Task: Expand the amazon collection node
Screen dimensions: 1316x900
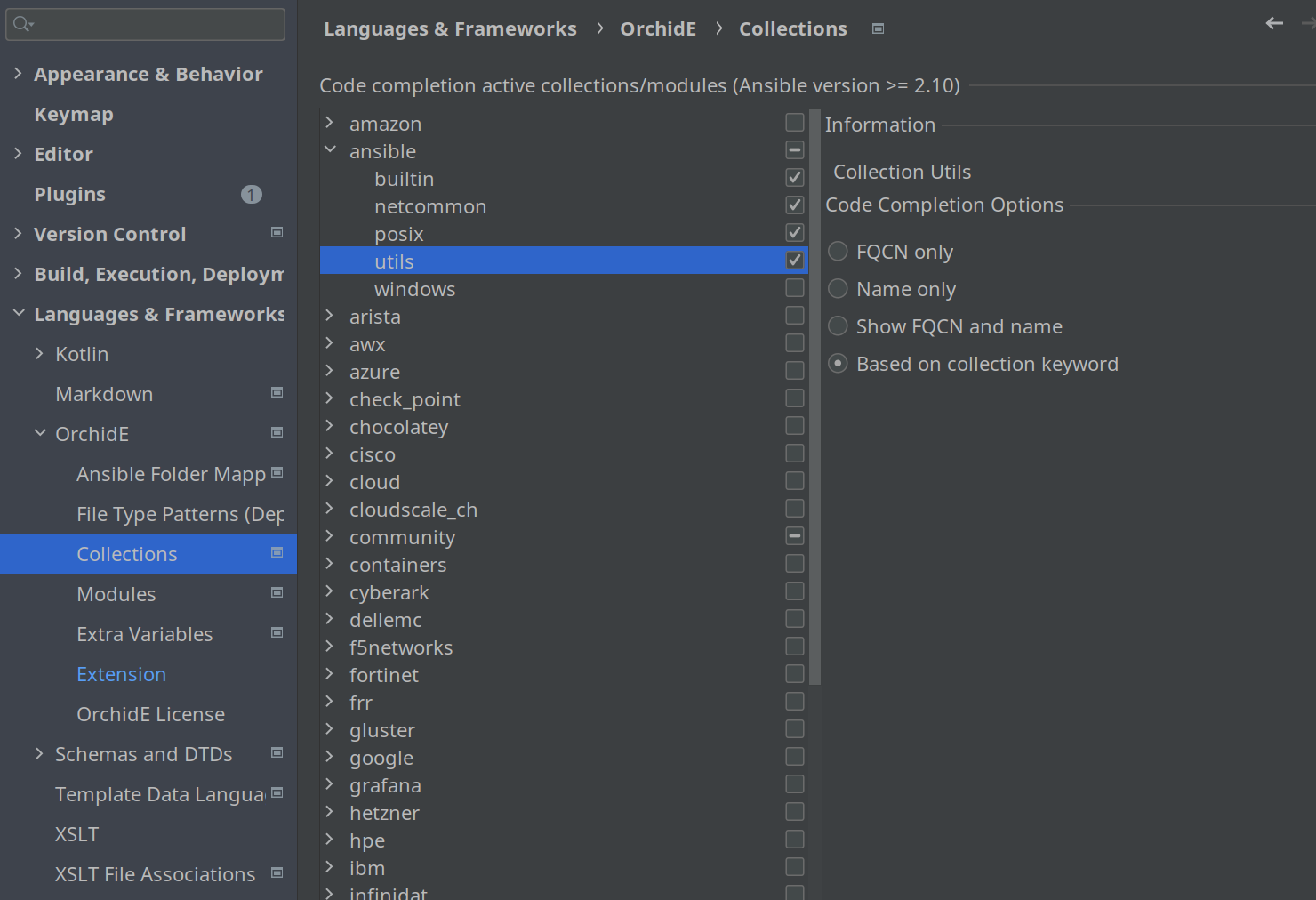Action: (330, 122)
